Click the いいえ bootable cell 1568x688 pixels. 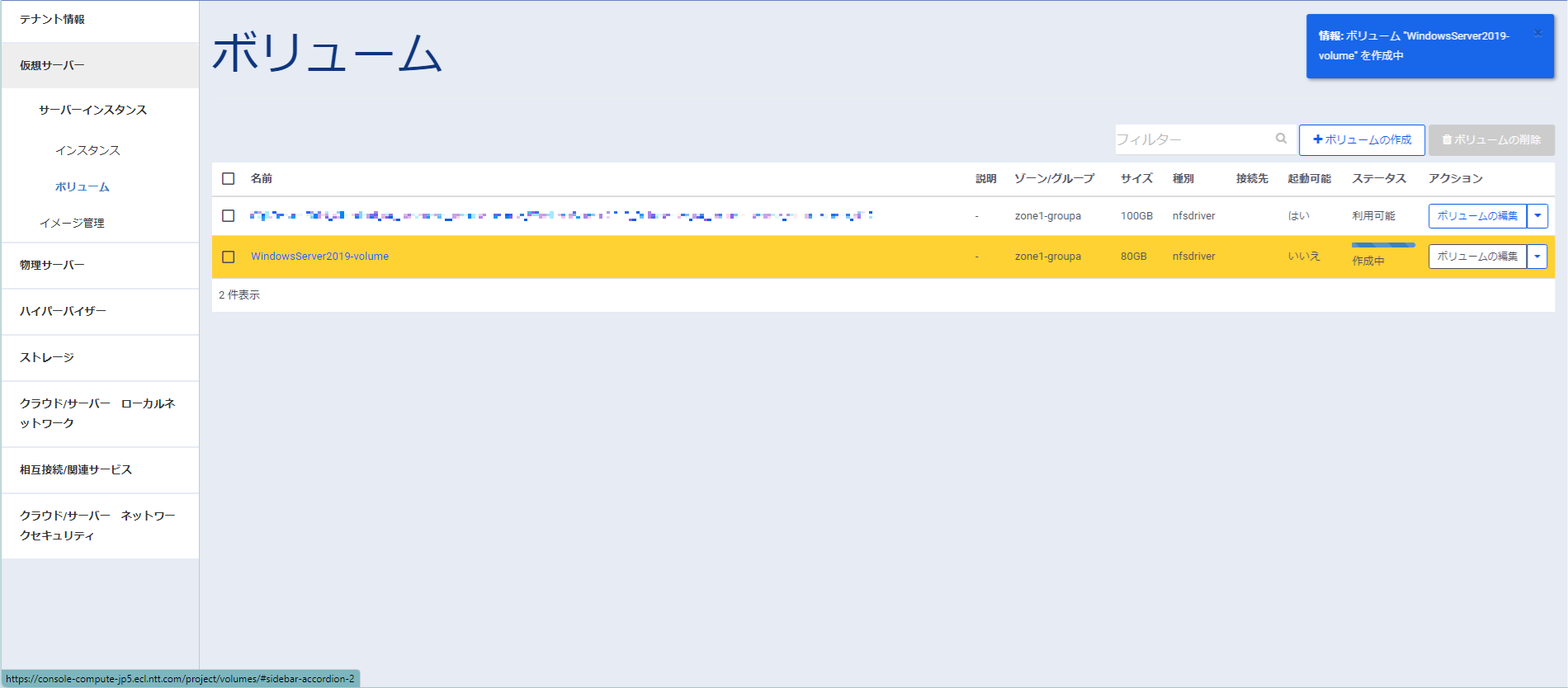1304,257
